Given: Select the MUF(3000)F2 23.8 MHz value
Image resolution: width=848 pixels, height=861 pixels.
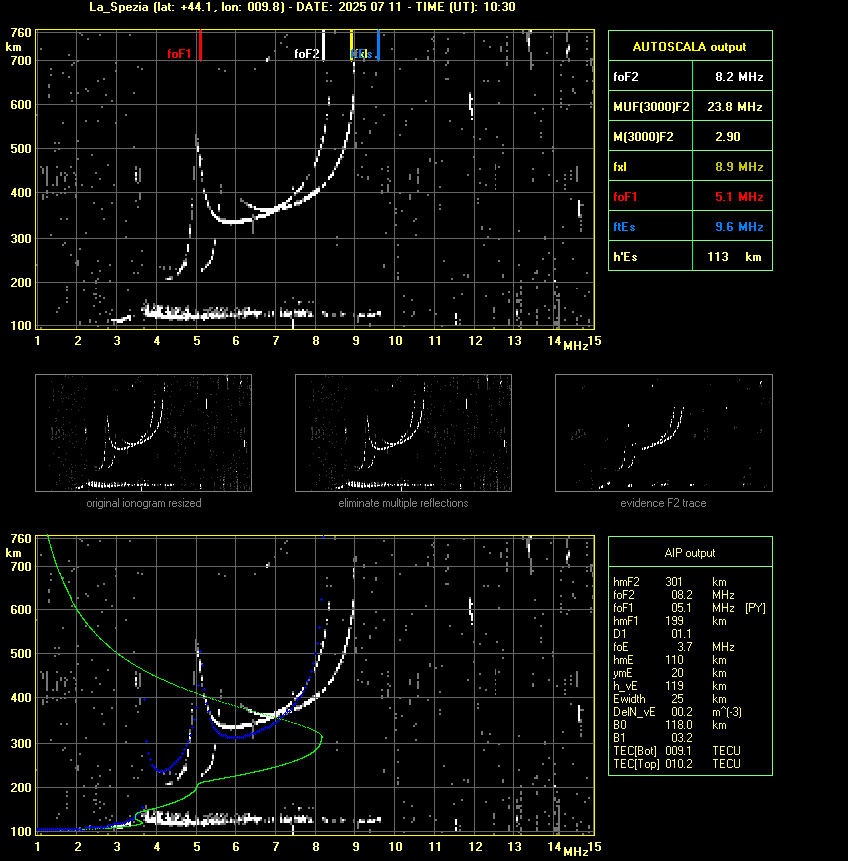Looking at the screenshot, I should (735, 107).
